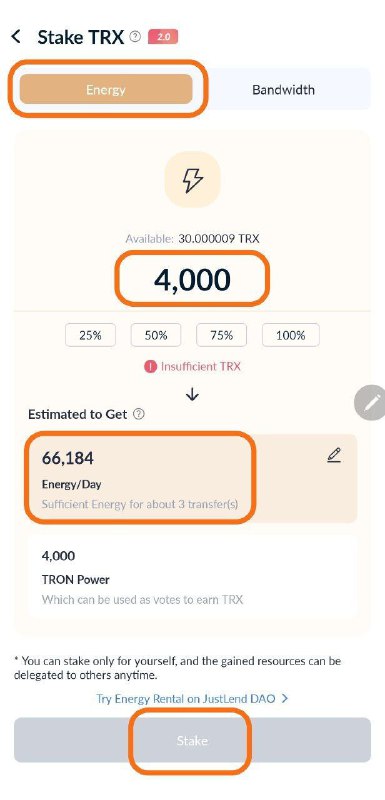Edit estimated energy with the pencil icon
This screenshot has height=800, width=385.
[334, 455]
